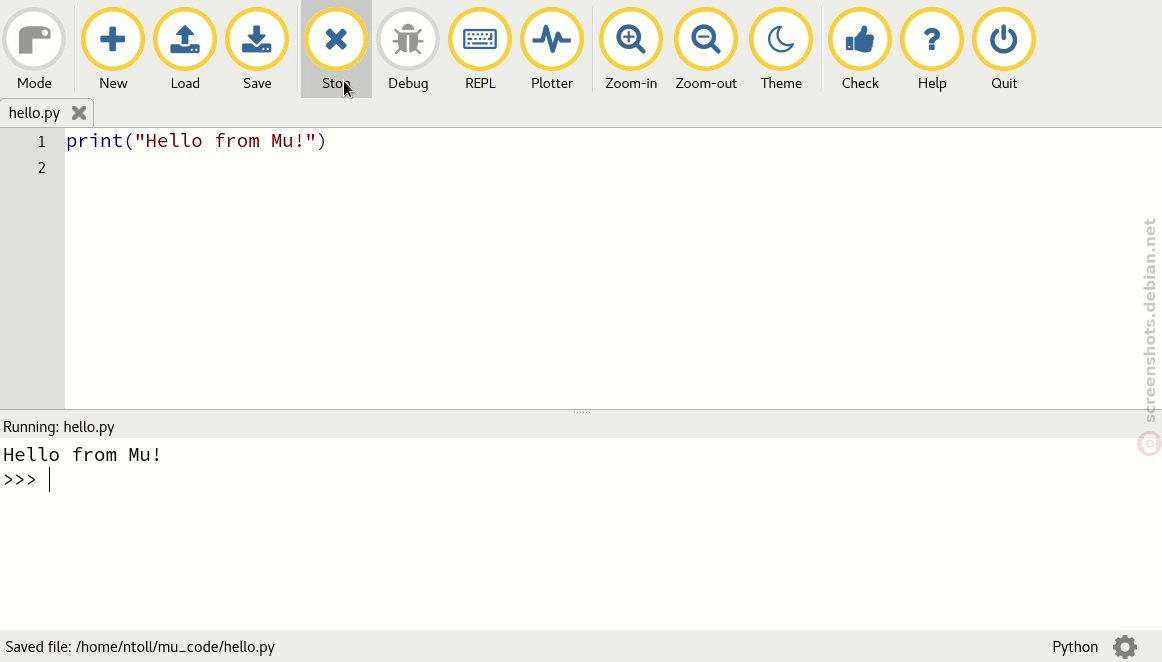Click the Python mode label in status bar

(x=1075, y=646)
